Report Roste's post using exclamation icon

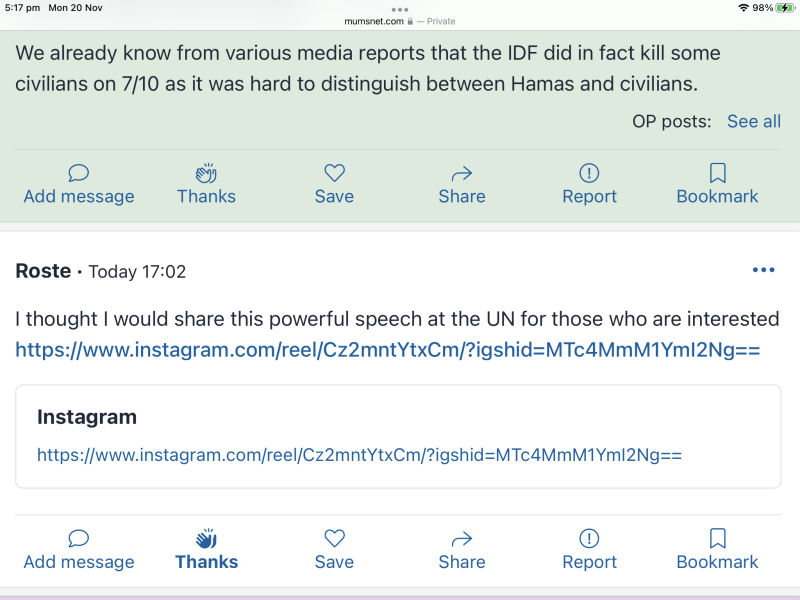point(589,539)
